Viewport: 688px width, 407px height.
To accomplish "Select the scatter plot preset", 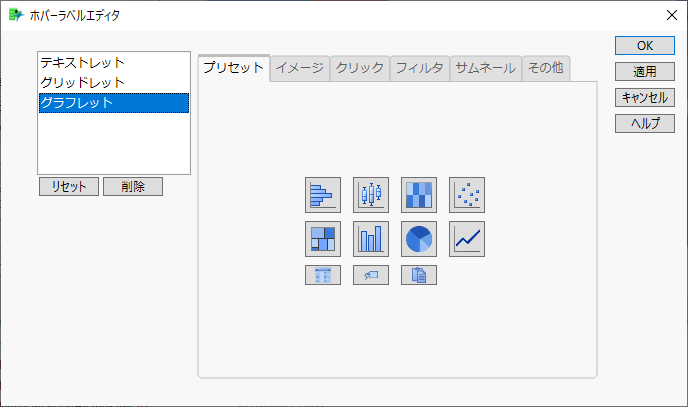I will 467,195.
